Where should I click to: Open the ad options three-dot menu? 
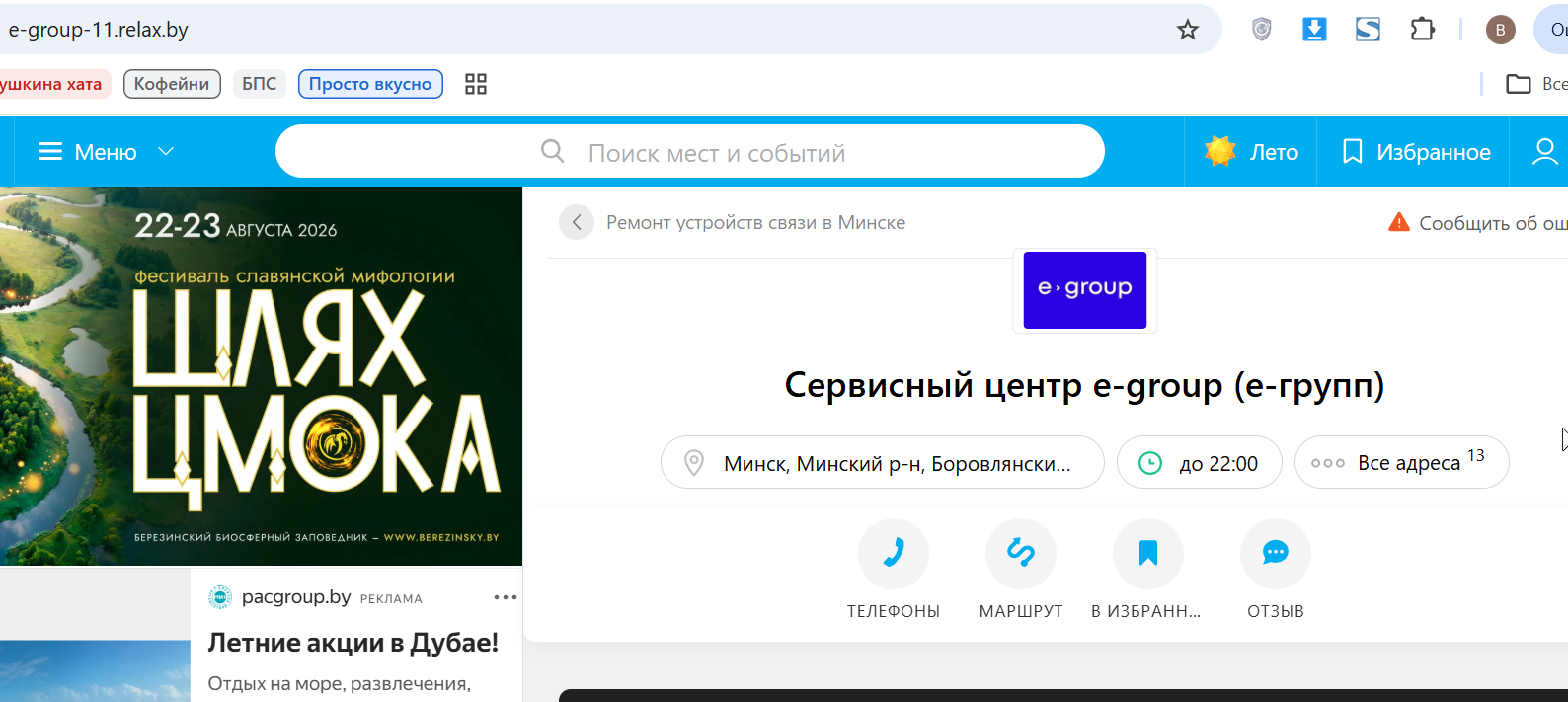tap(506, 597)
